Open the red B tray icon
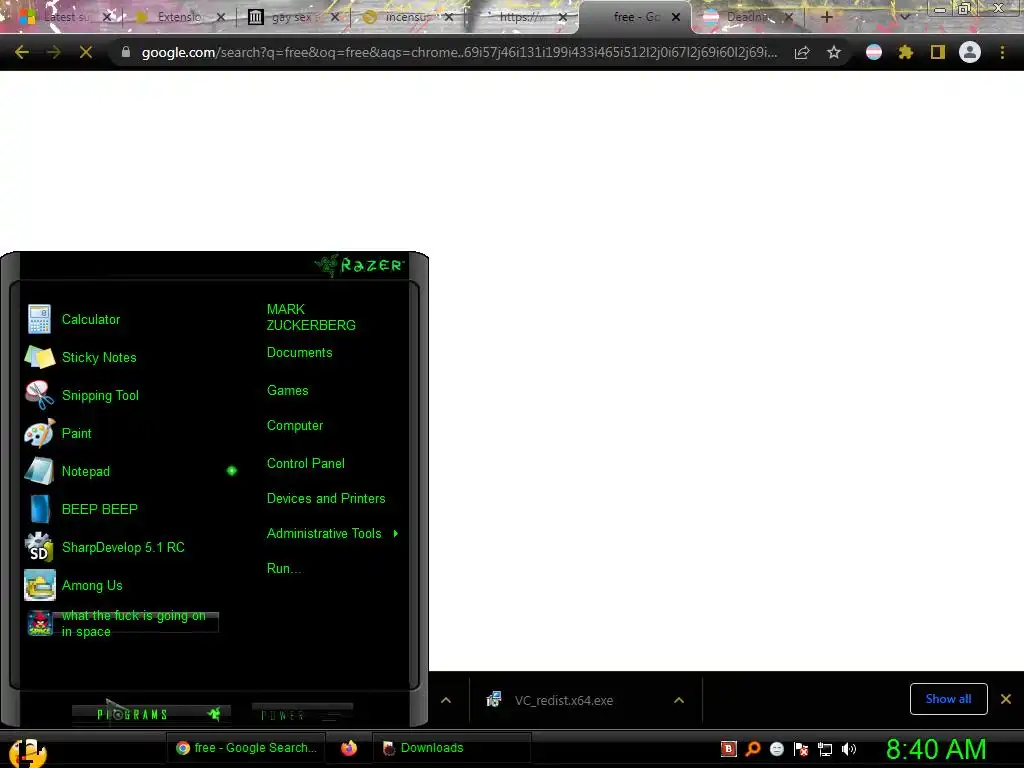Screen dimensions: 1024x768 (729, 749)
